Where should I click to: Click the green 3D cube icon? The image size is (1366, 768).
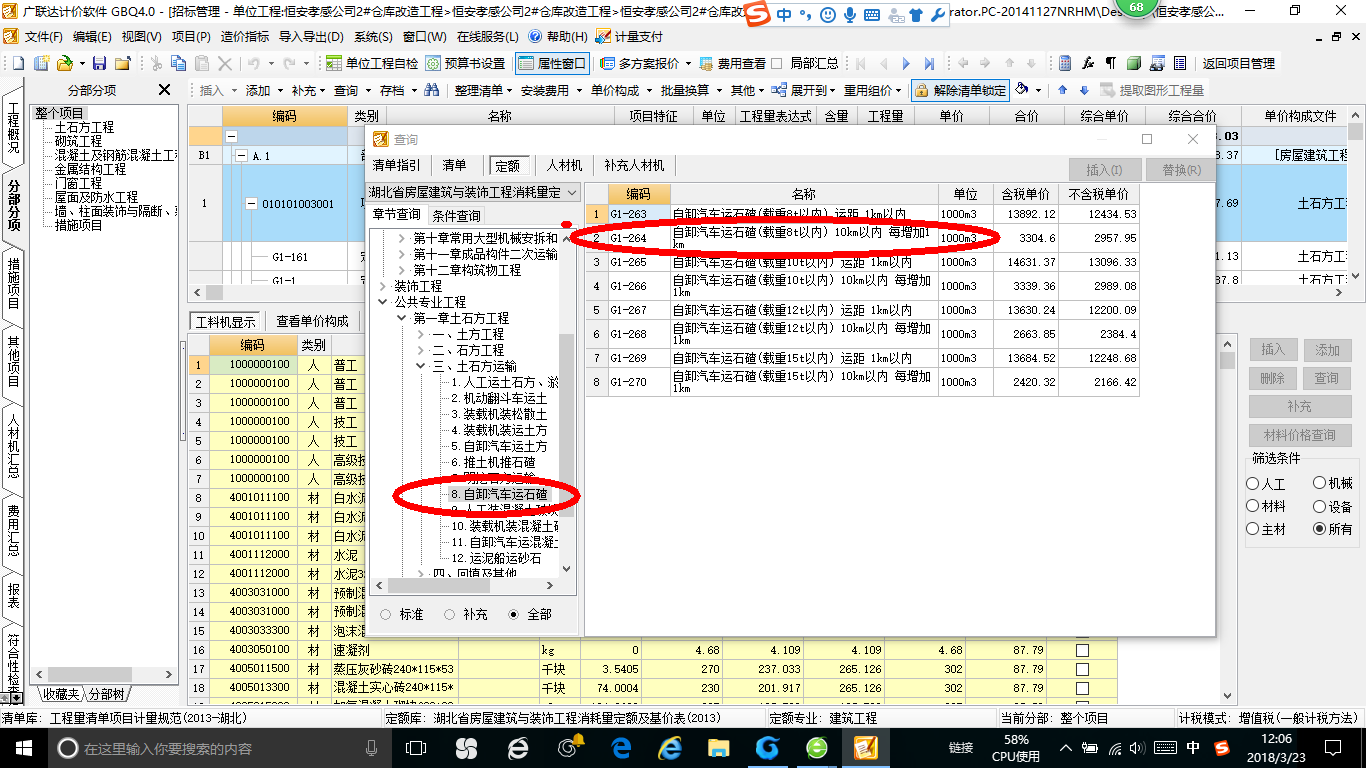click(x=1134, y=63)
